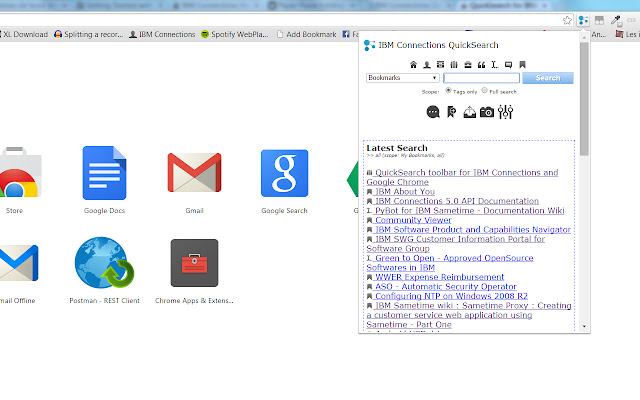Click the blue Search button
This screenshot has height=400, width=640.
[x=548, y=78]
